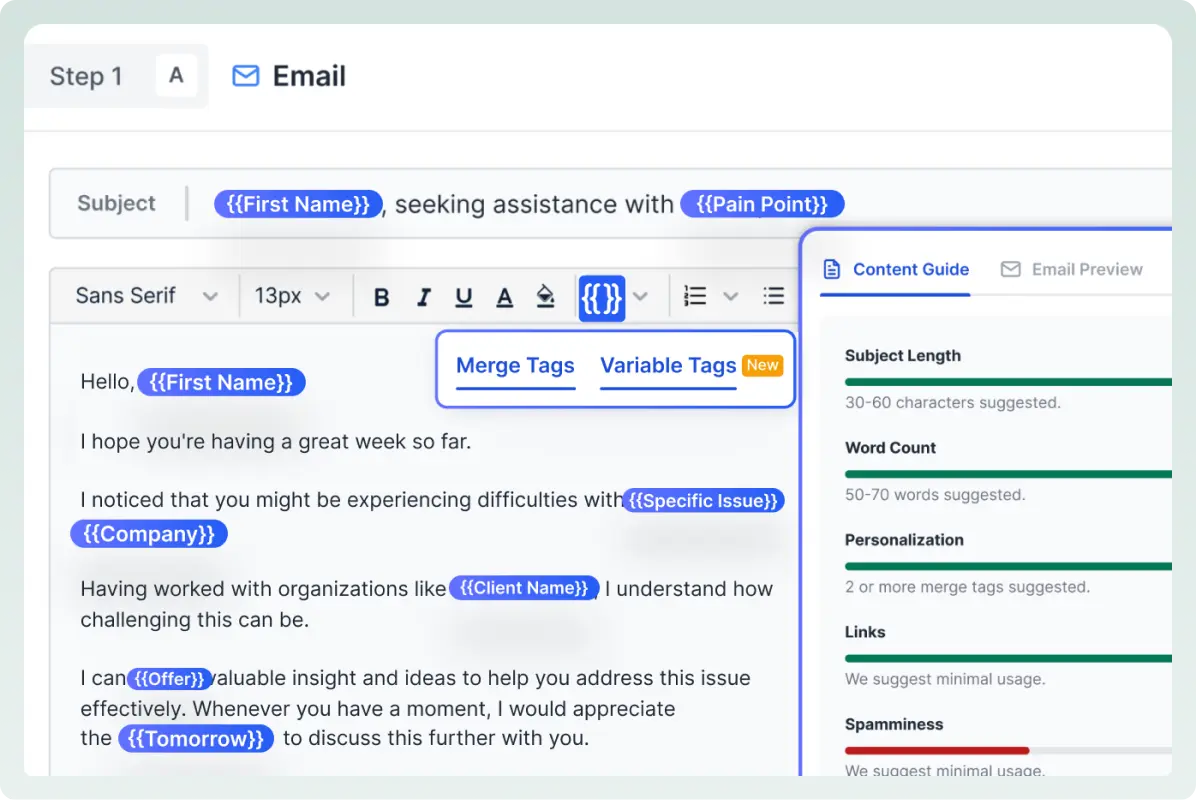Viewport: 1196px width, 800px height.
Task: Switch to the Merge Tags option
Action: [x=515, y=366]
